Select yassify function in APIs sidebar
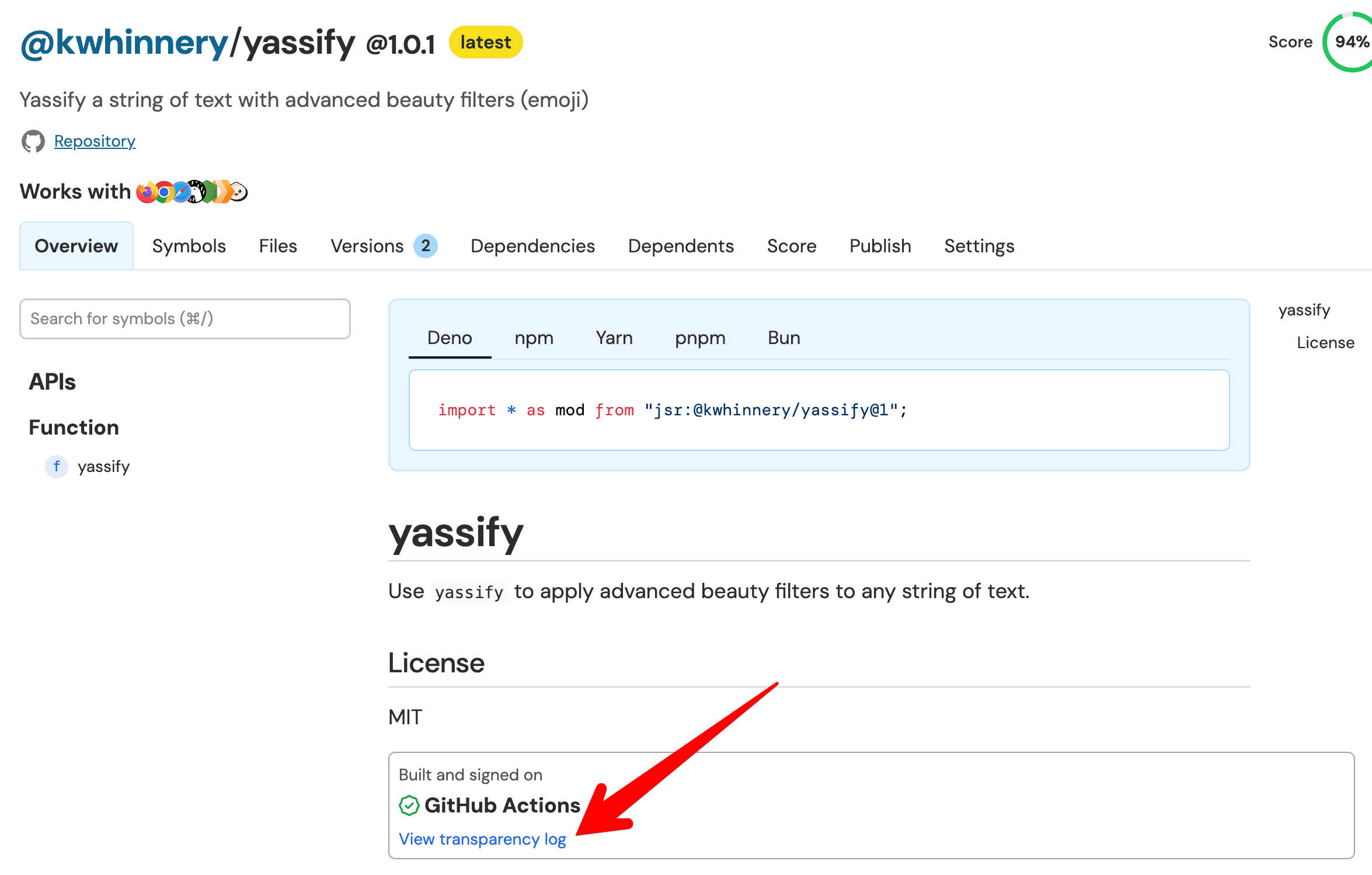 click(x=103, y=466)
